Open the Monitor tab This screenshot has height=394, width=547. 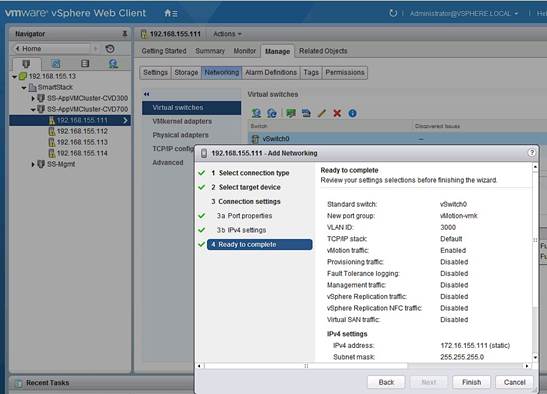pos(245,51)
